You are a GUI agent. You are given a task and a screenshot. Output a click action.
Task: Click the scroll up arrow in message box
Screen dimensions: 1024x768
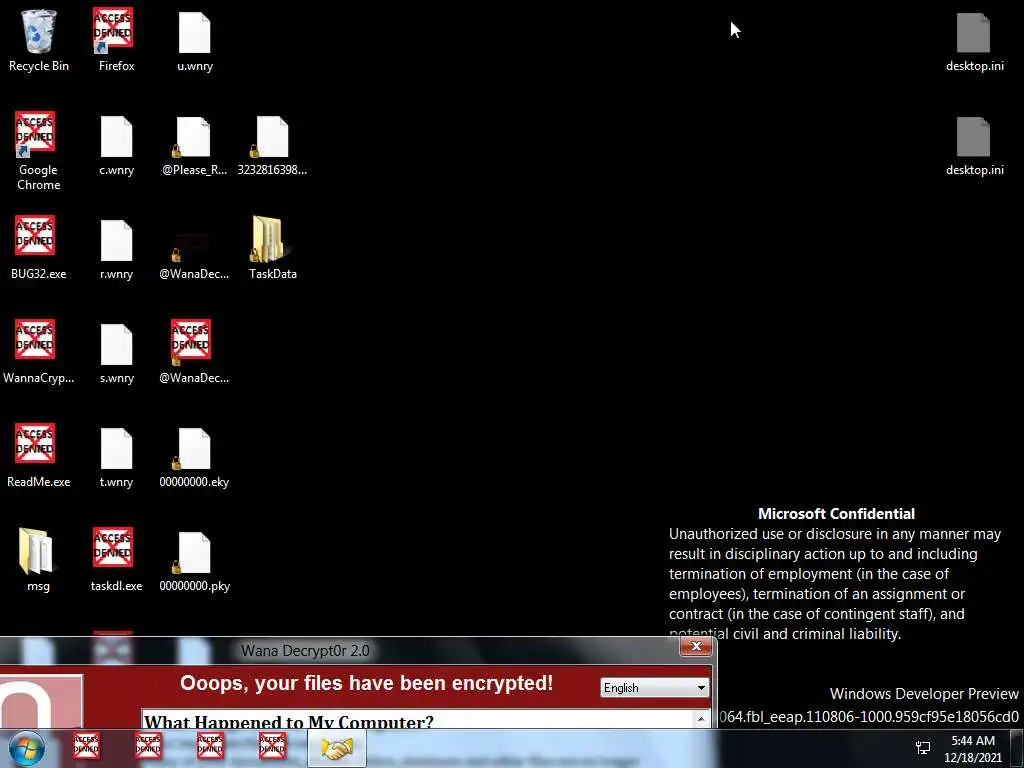pos(701,719)
